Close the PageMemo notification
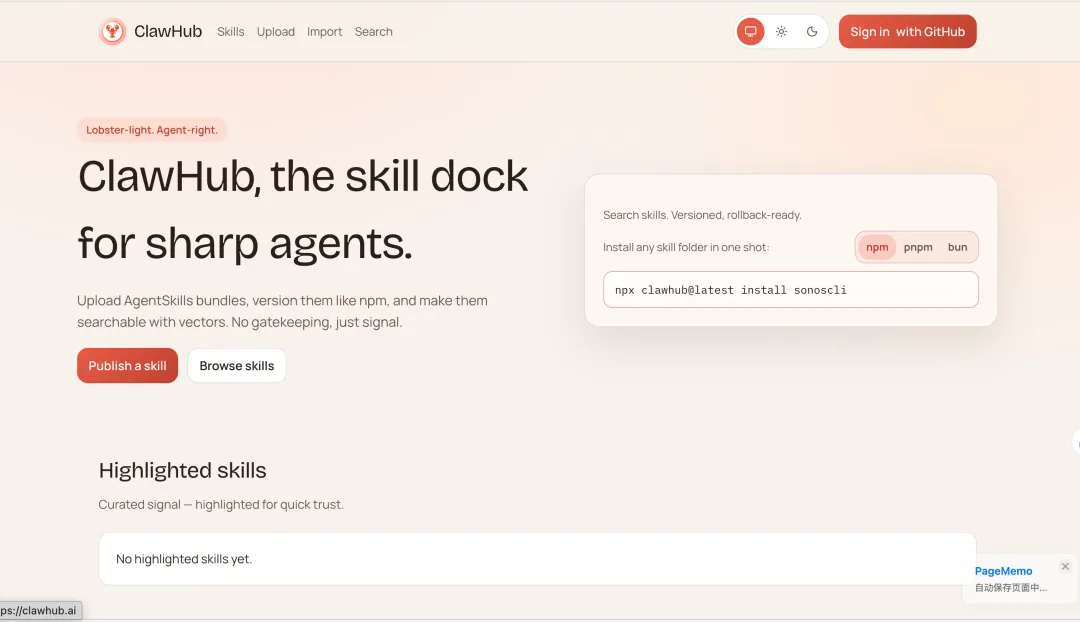Viewport: 1080px width, 622px height. coord(1065,566)
